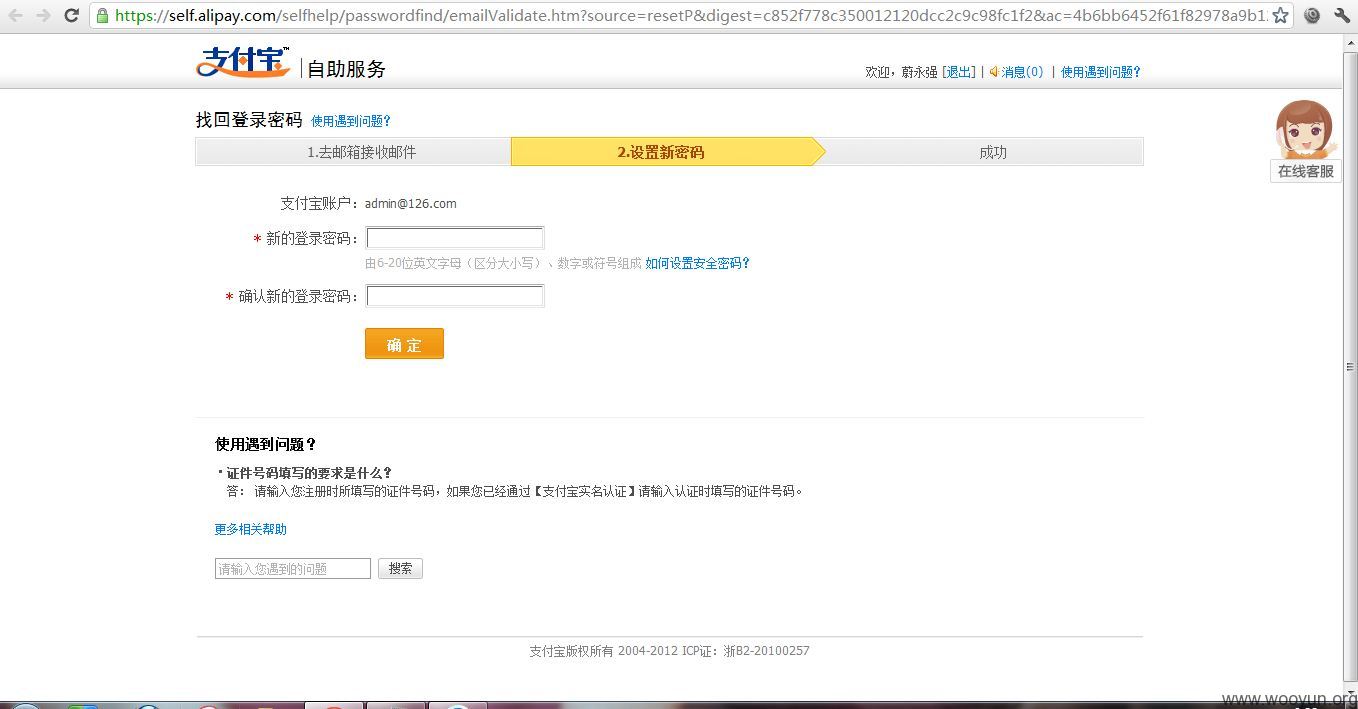Viewport: 1358px width, 709px height.
Task: Click the vertical scrollbar
Action: point(1350,365)
